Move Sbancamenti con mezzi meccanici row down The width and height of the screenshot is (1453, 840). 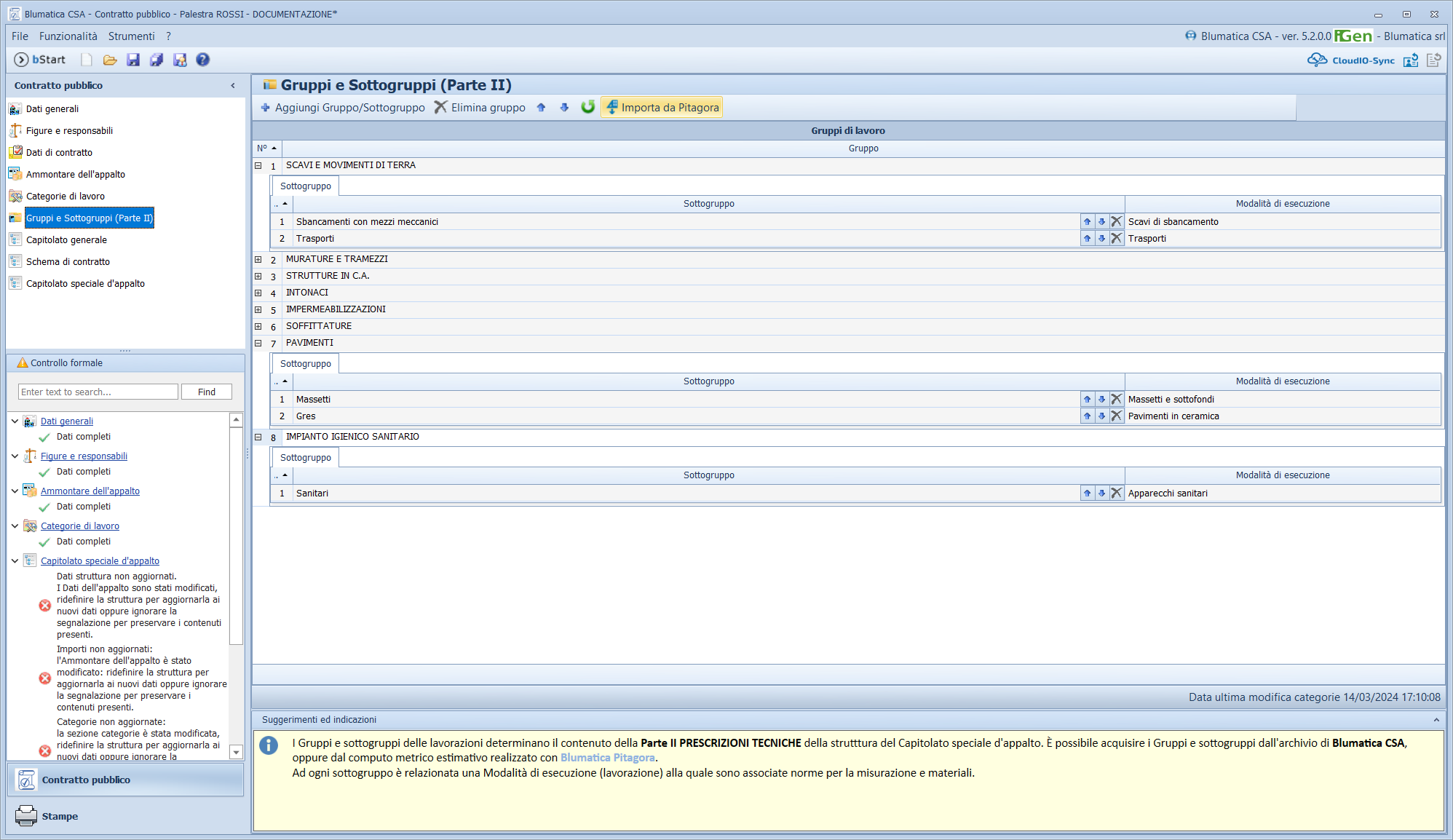point(1102,222)
